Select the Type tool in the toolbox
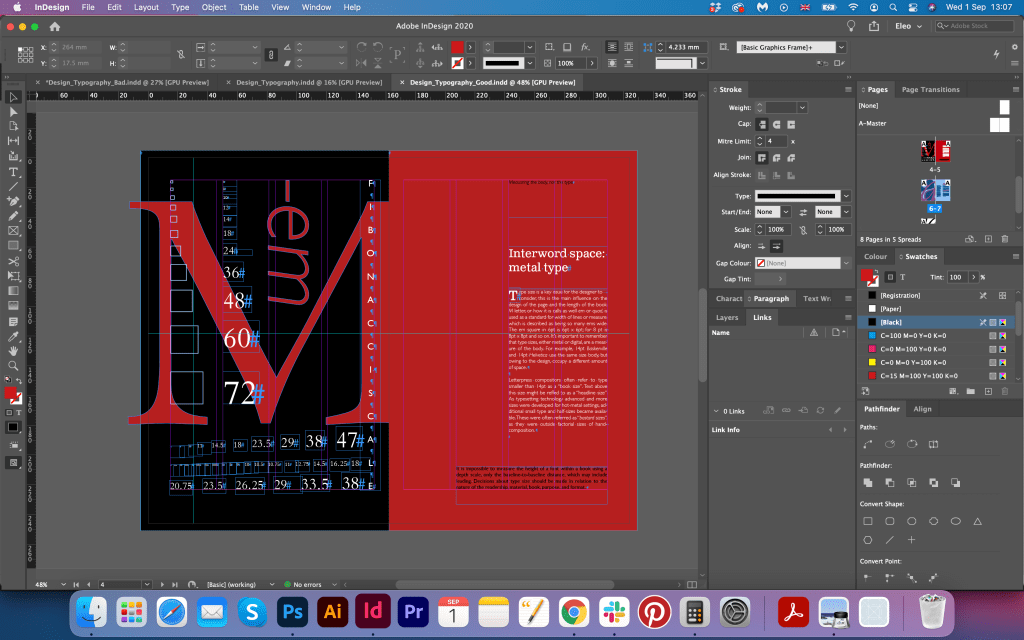Viewport: 1024px width, 640px height. [13, 171]
